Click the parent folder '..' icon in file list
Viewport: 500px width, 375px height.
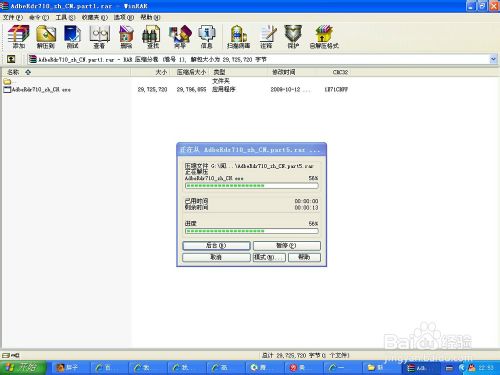[x=7, y=81]
